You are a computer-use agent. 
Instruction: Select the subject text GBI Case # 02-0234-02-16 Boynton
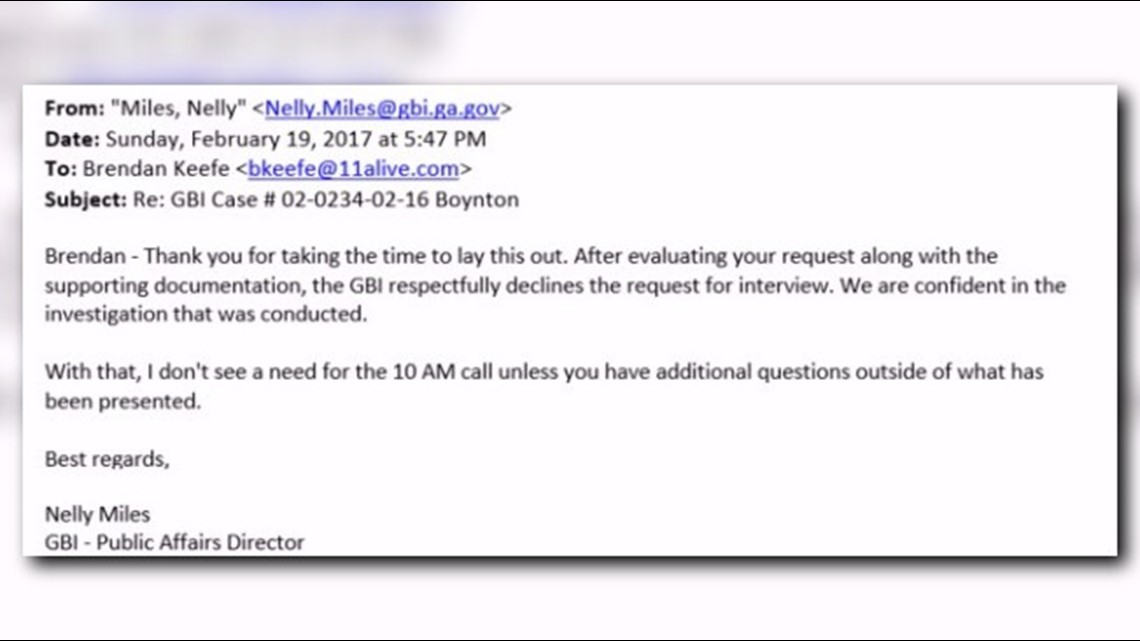pyautogui.click(x=345, y=199)
